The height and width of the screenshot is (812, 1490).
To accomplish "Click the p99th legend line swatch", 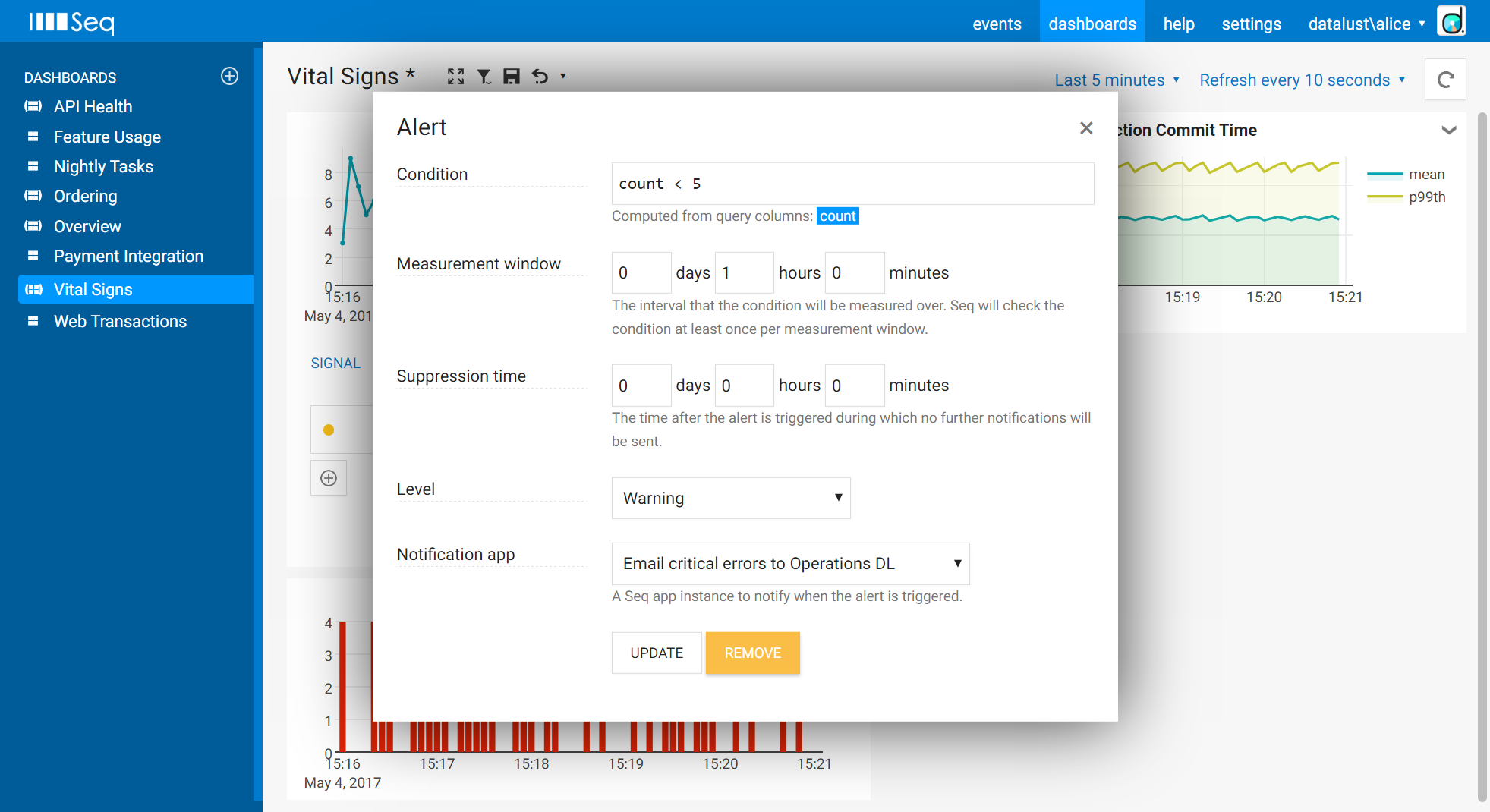I will (x=1384, y=197).
